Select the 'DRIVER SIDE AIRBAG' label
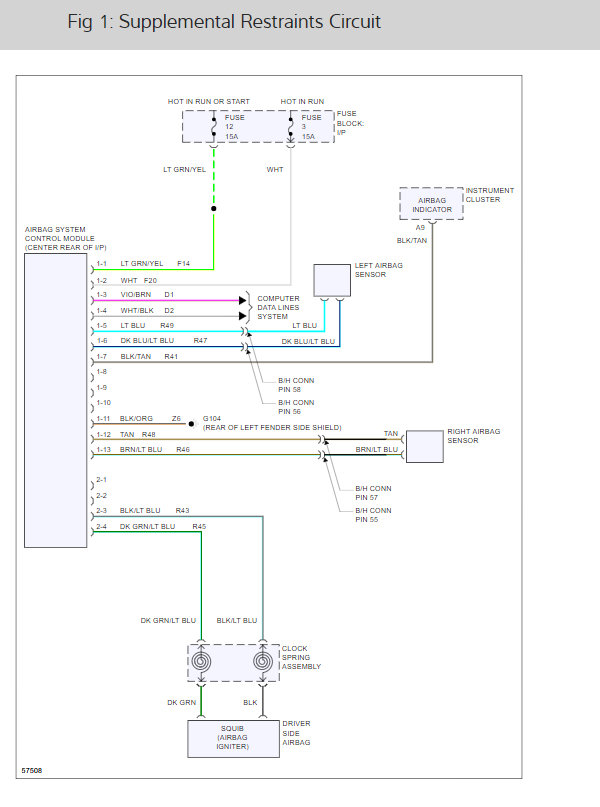Viewport: 600px width, 807px height. pyautogui.click(x=296, y=733)
